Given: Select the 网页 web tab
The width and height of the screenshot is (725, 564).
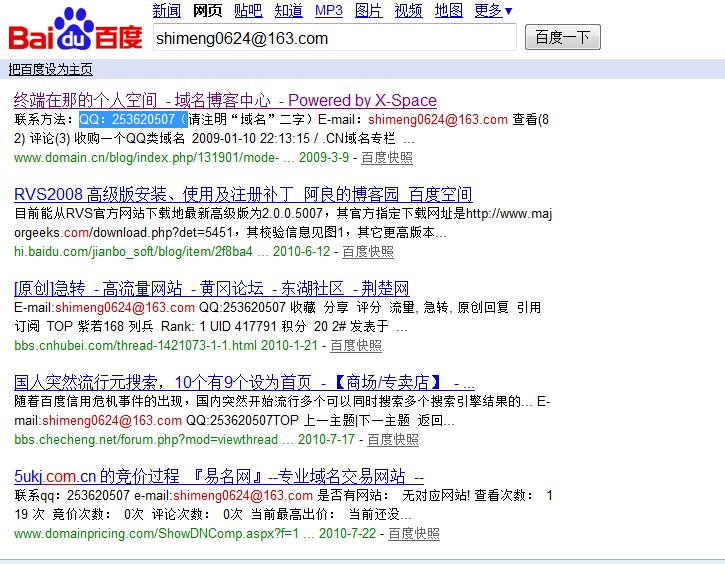Looking at the screenshot, I should (x=207, y=10).
